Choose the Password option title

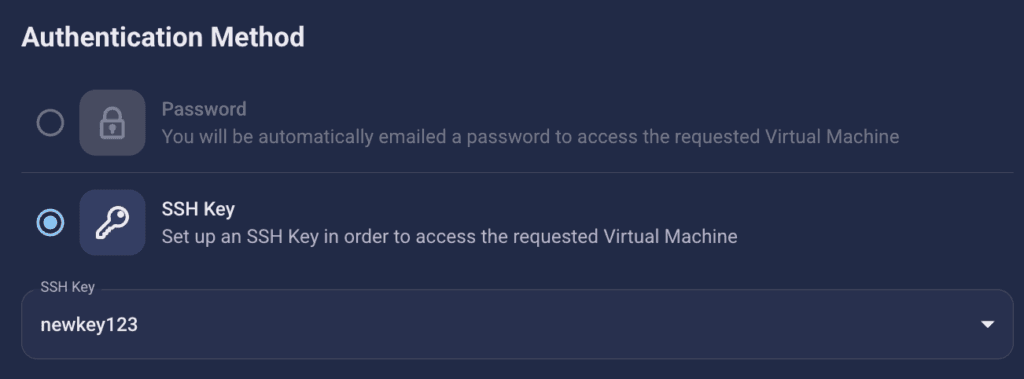point(204,108)
